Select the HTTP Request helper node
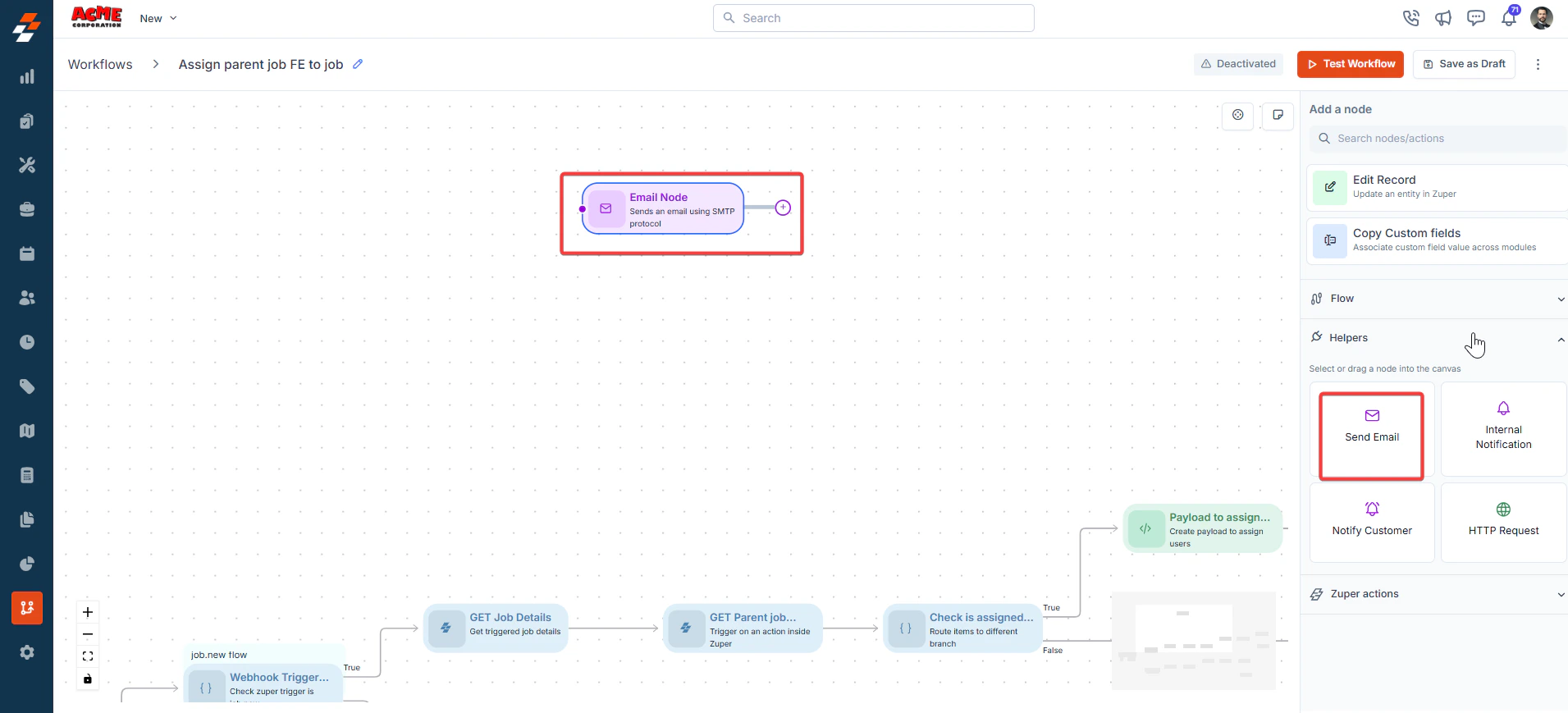This screenshot has width=1568, height=713. click(1503, 523)
